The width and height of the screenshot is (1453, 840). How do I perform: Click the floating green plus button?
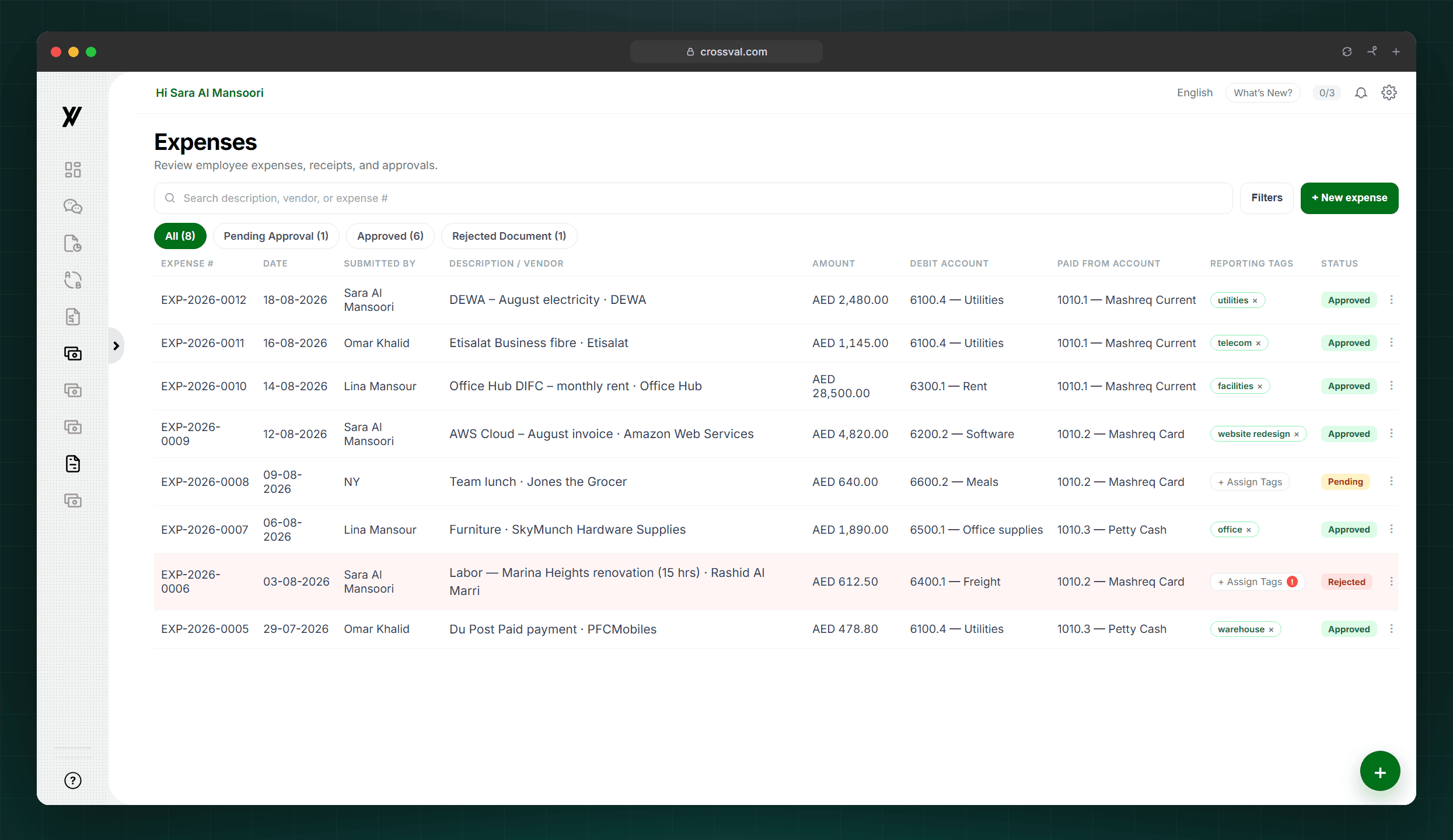point(1380,772)
